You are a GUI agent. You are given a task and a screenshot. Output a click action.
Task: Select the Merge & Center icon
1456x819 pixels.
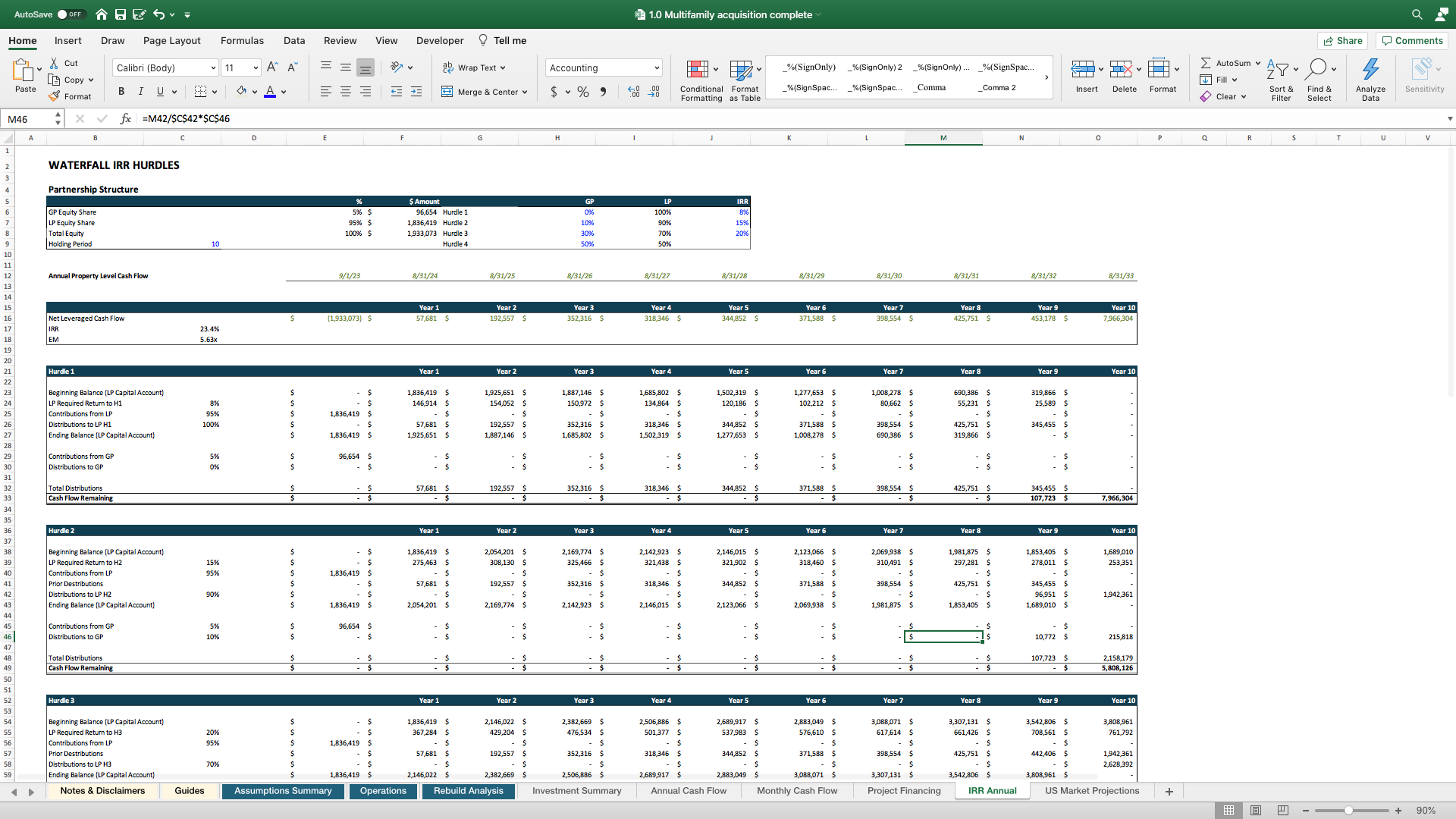[446, 92]
